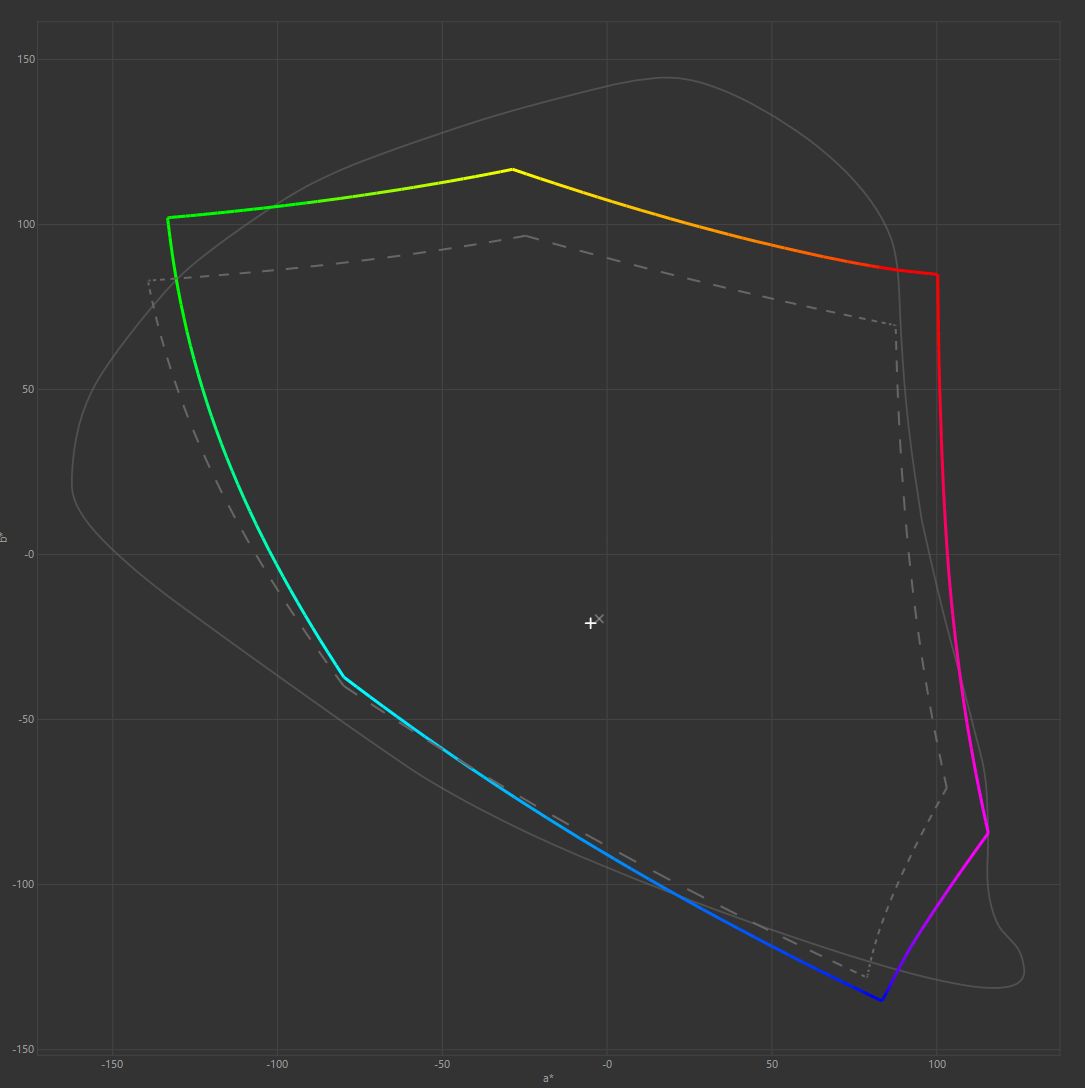Click the topmost point of thin gray outline
The width and height of the screenshot is (1085, 1088).
tap(665, 77)
